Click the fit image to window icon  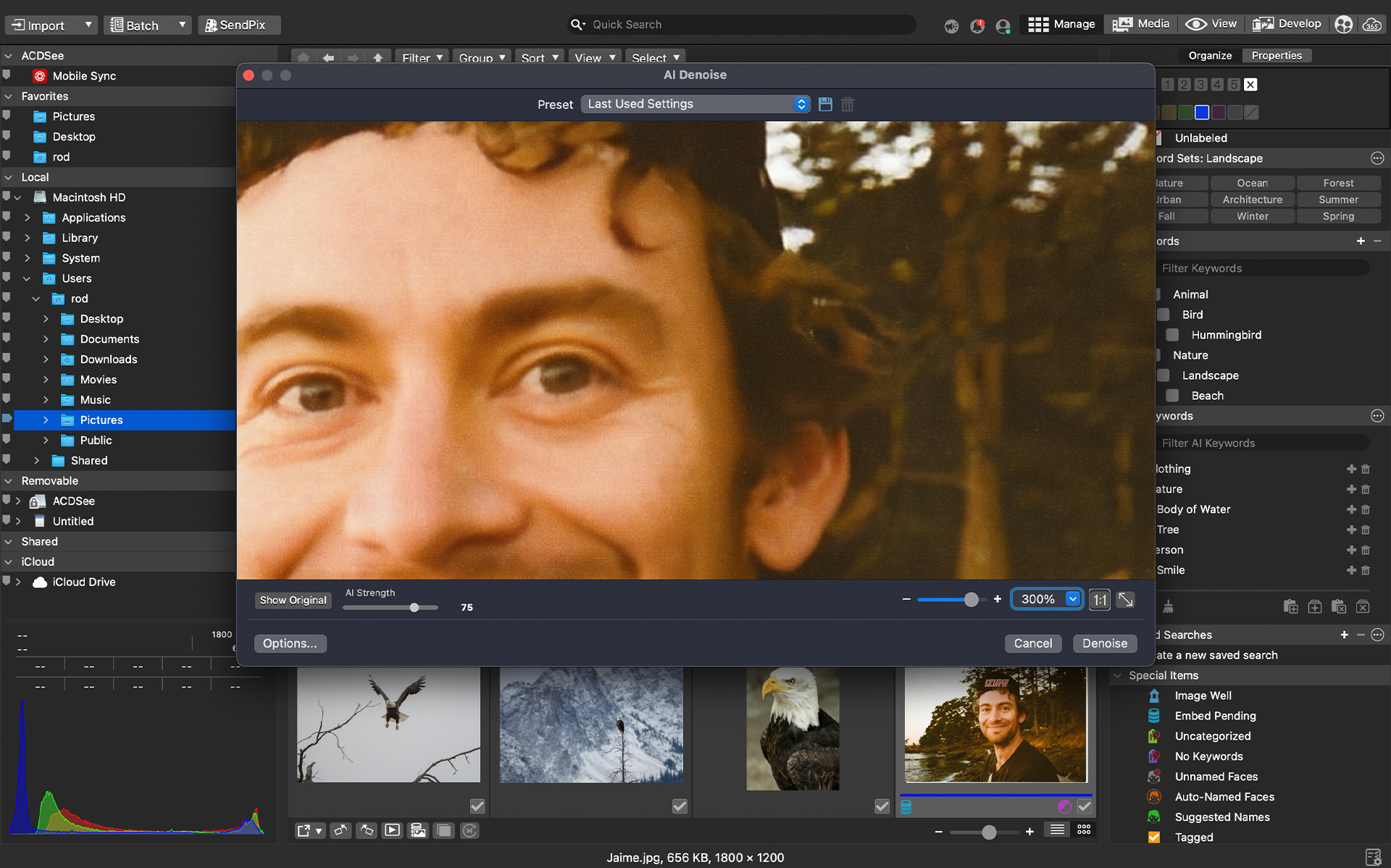point(1125,600)
